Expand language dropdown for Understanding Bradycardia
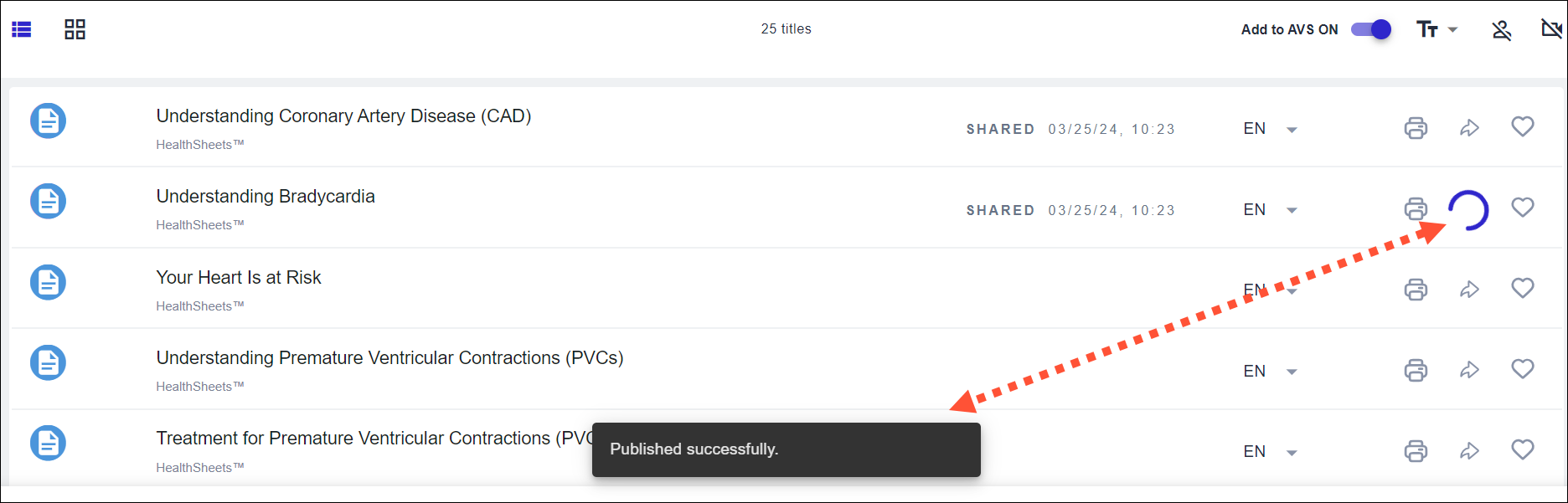The height and width of the screenshot is (503, 1568). click(x=1292, y=210)
